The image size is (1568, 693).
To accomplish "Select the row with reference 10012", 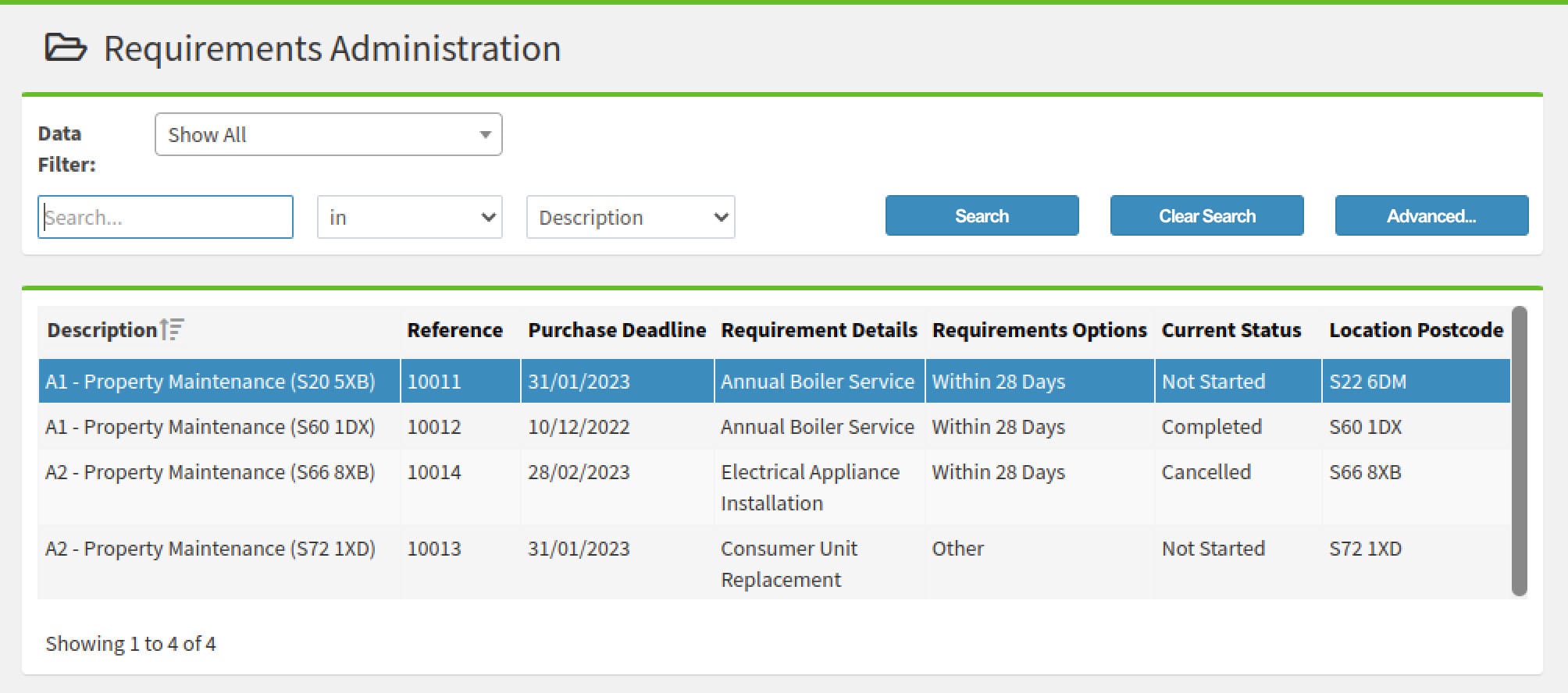I will click(x=434, y=427).
